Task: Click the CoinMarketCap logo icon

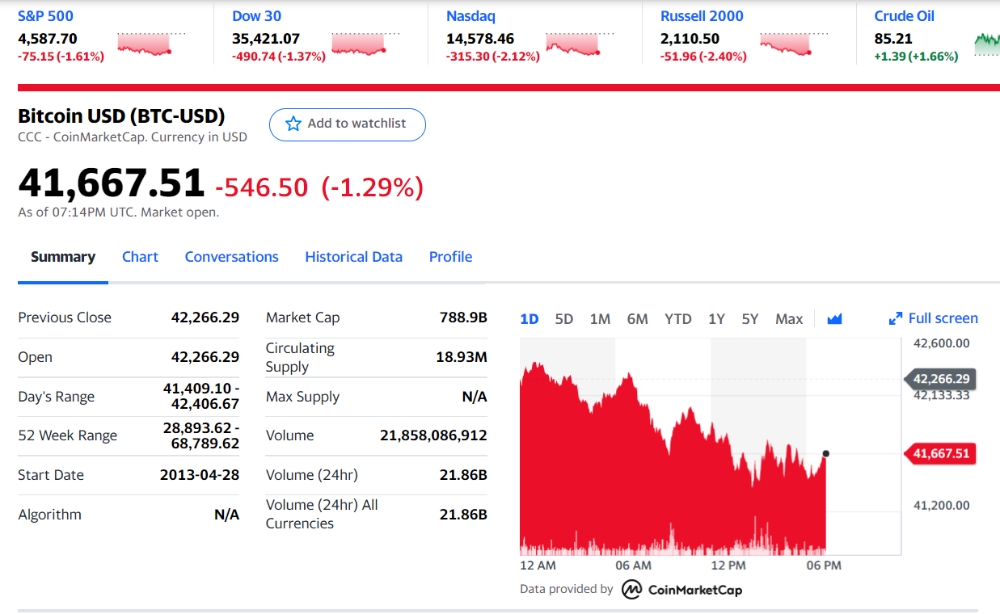Action: (x=631, y=589)
